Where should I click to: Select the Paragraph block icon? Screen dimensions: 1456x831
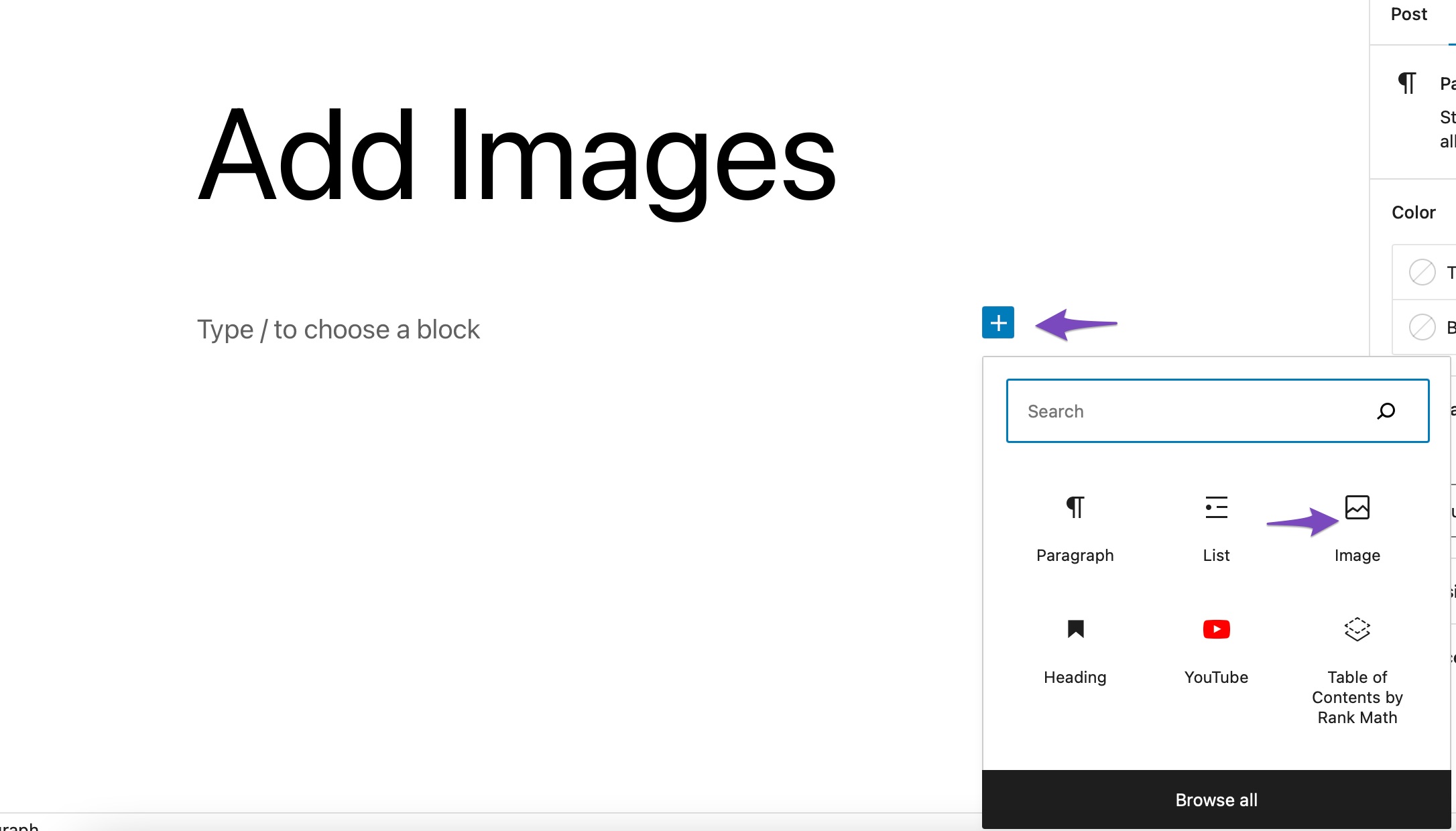point(1075,508)
